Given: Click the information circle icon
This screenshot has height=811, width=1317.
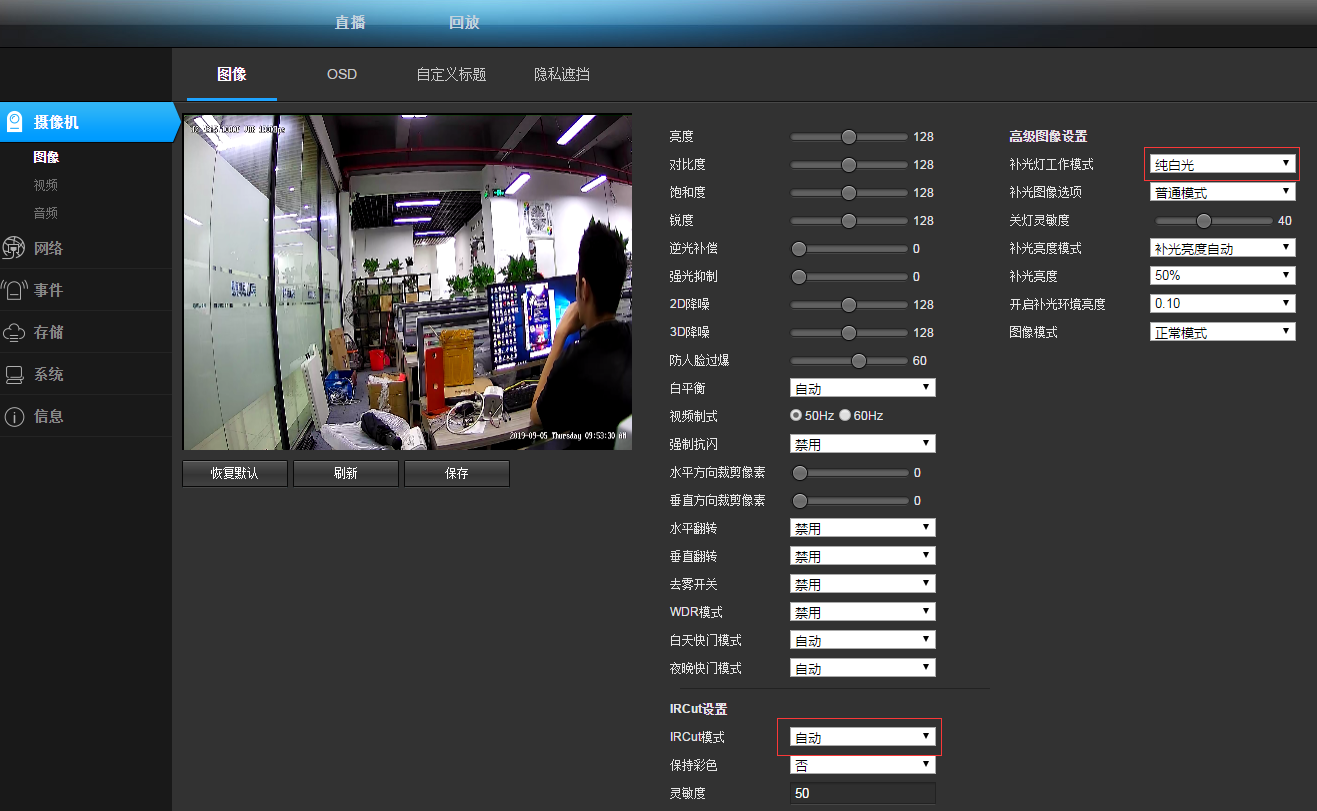Looking at the screenshot, I should coord(14,417).
